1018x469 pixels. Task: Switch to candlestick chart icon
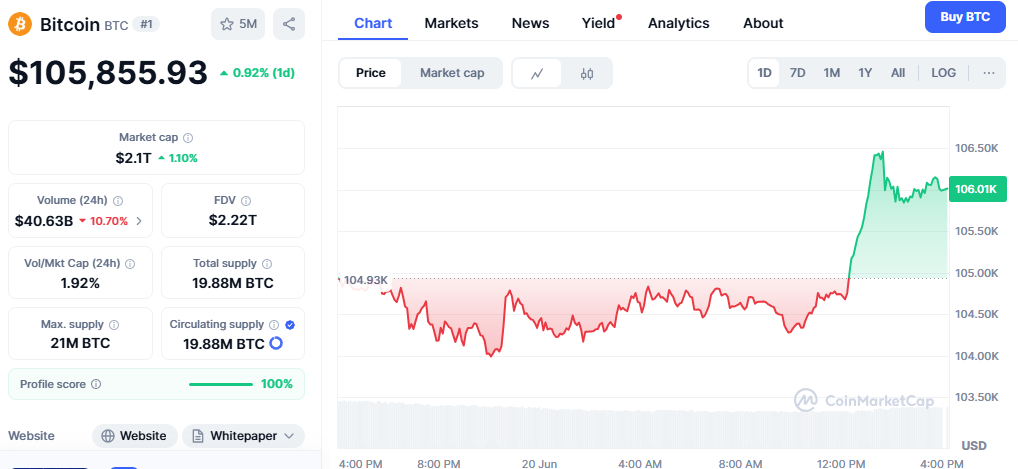[587, 73]
